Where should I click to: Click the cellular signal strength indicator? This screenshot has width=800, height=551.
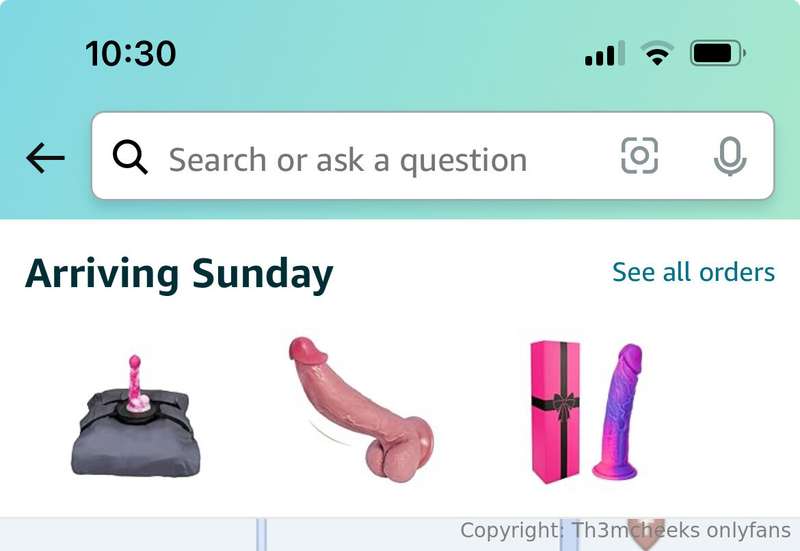(x=605, y=53)
